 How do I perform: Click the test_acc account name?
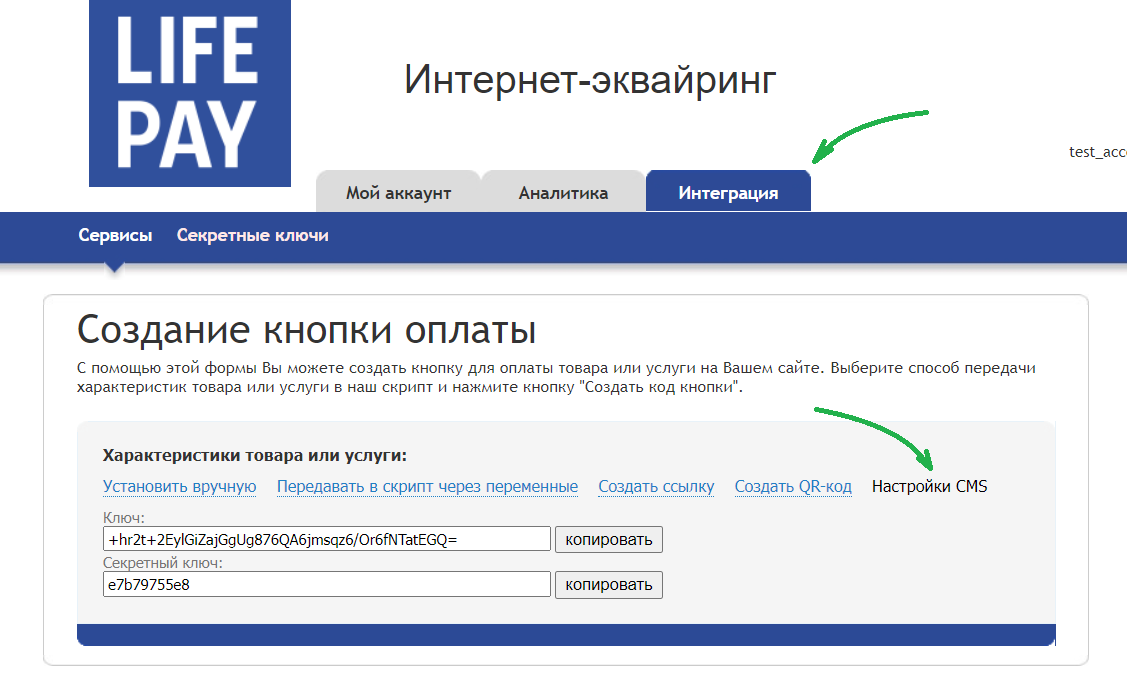point(1098,152)
